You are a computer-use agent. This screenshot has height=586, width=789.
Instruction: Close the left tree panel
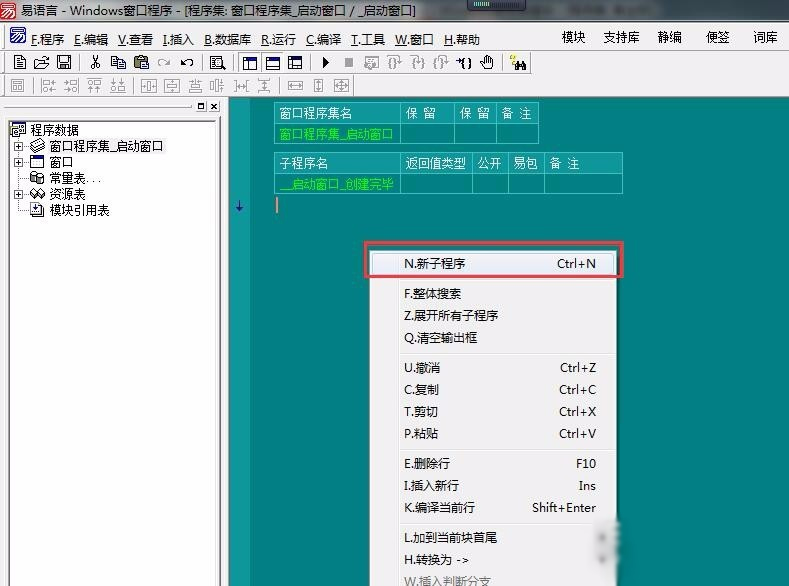[x=214, y=106]
